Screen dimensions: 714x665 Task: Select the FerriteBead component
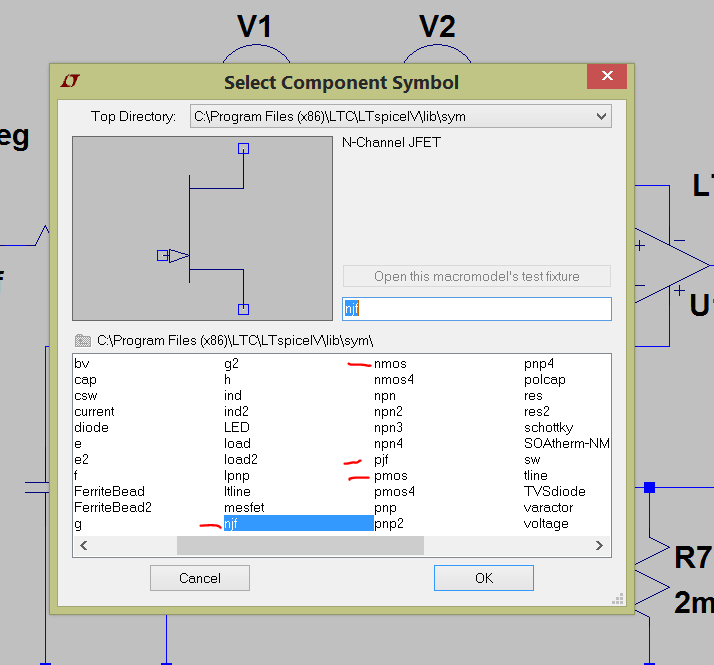[x=109, y=491]
